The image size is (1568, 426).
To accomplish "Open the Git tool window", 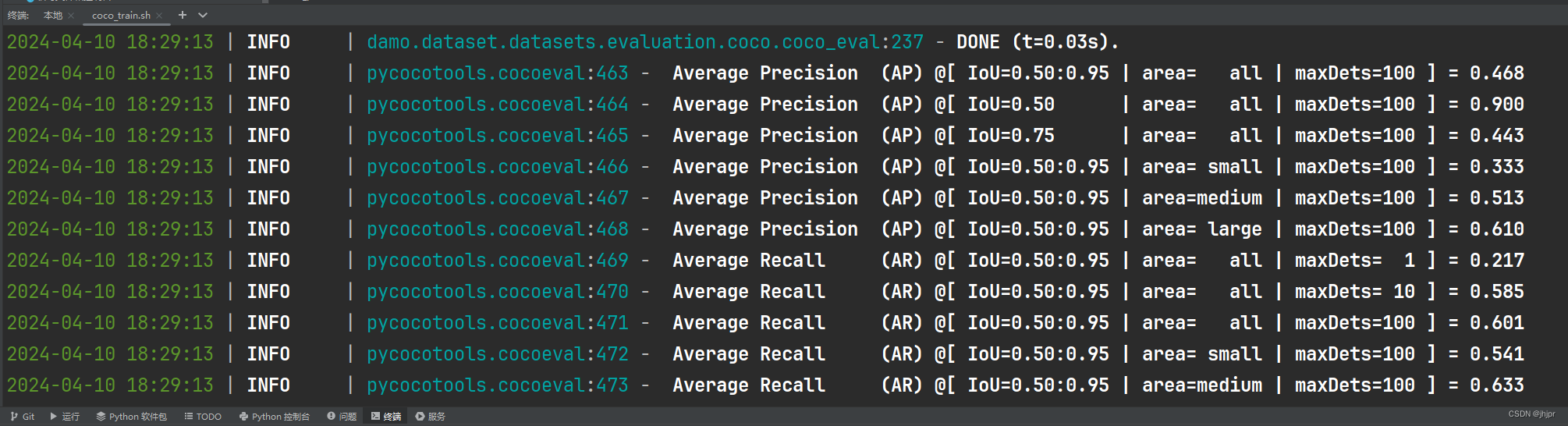I will [23, 417].
